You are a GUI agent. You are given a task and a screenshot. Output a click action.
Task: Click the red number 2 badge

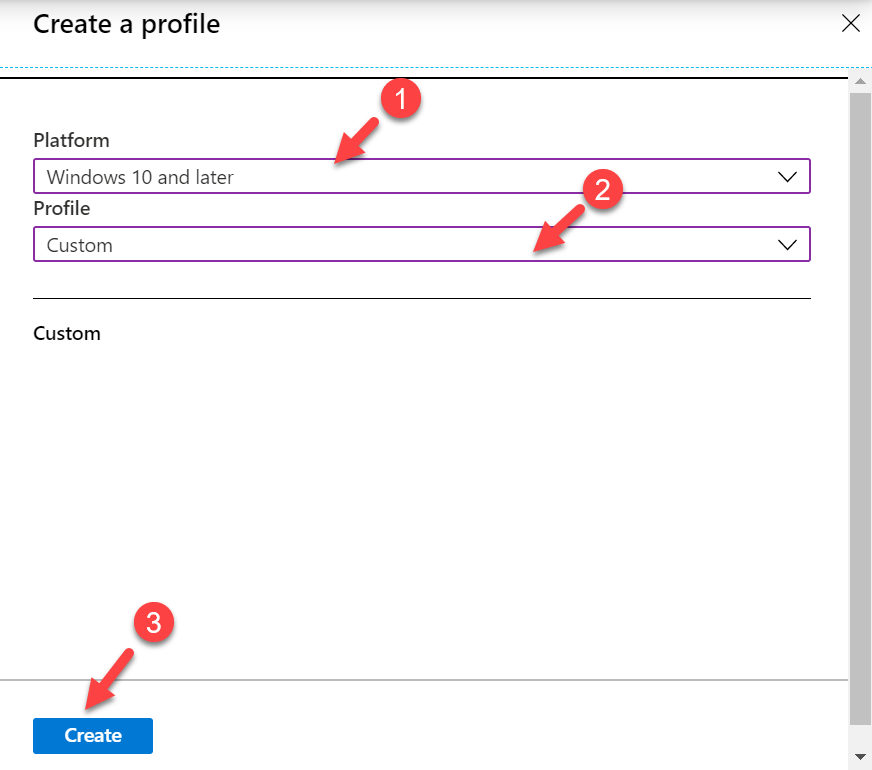[x=602, y=190]
